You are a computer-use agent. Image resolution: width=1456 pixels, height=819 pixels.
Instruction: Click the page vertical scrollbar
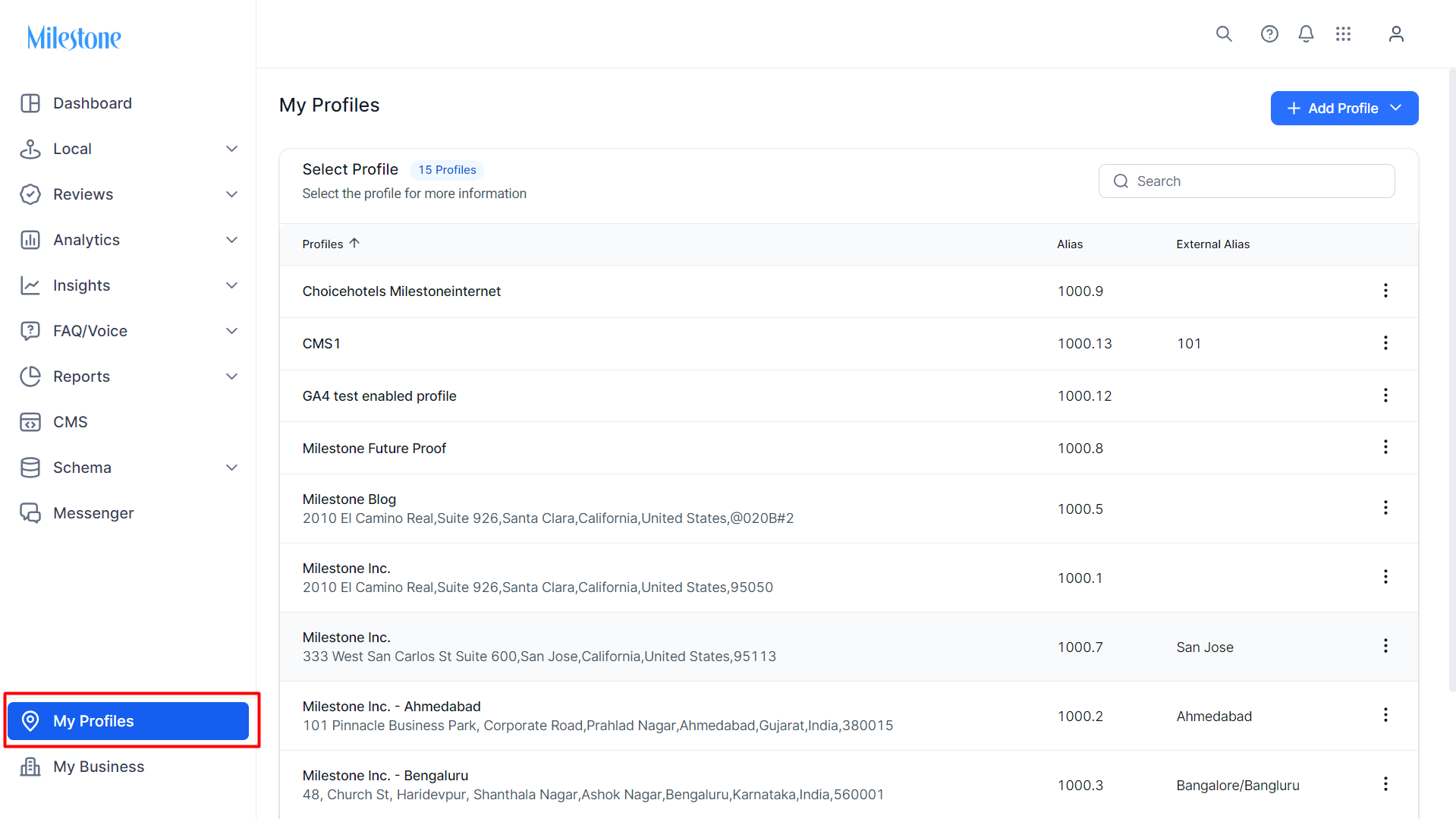point(1451,380)
